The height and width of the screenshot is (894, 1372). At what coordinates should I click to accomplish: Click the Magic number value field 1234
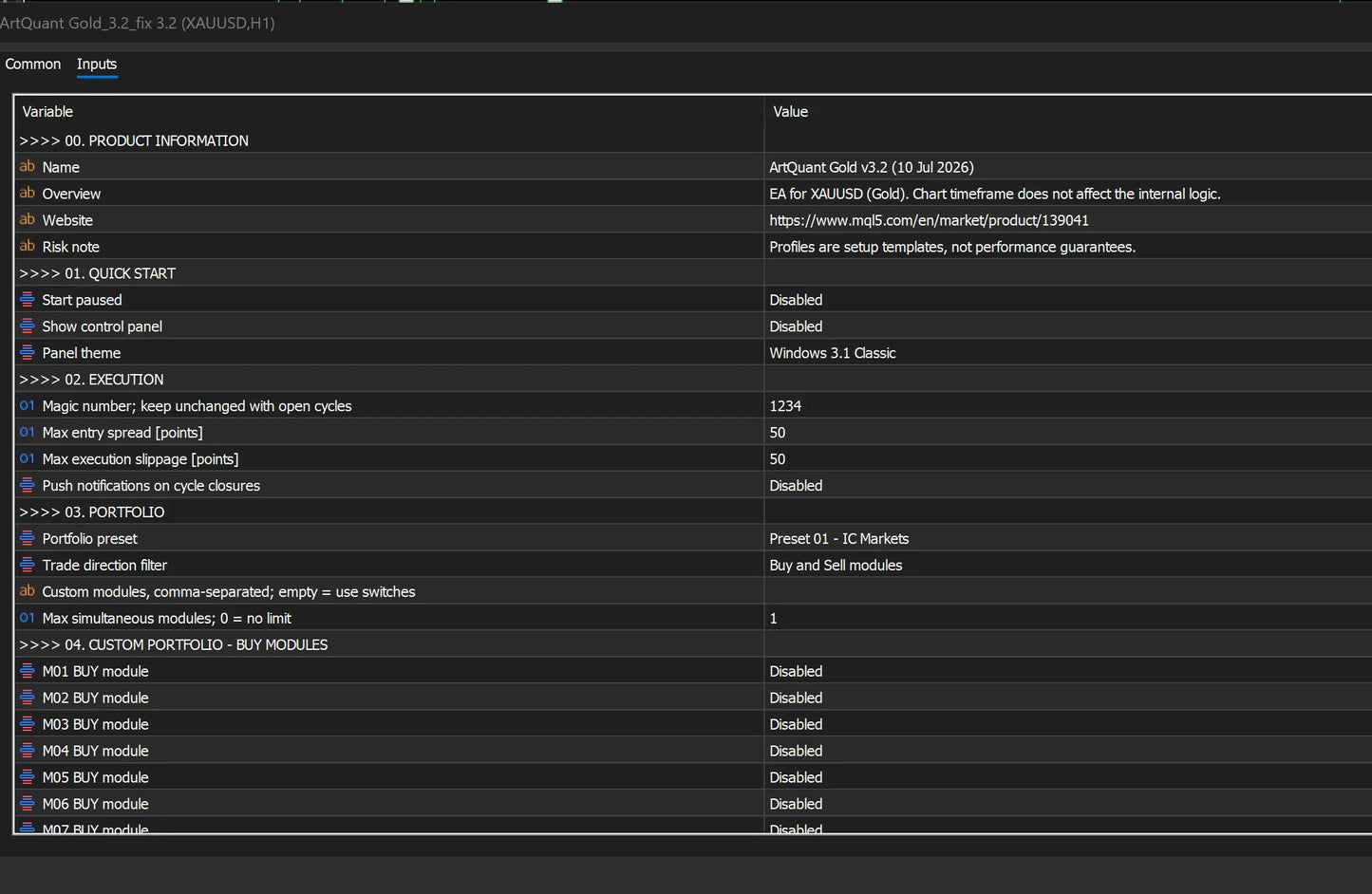coord(1067,405)
